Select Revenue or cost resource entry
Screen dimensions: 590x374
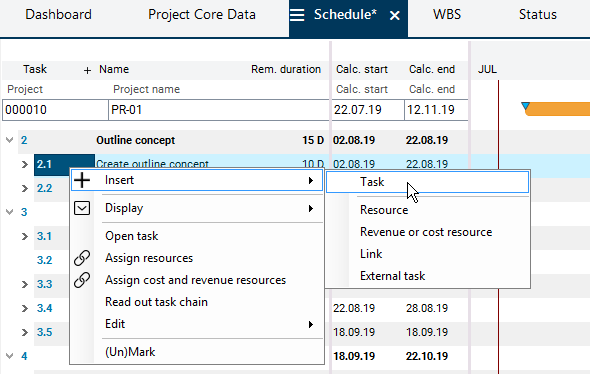[x=426, y=232]
